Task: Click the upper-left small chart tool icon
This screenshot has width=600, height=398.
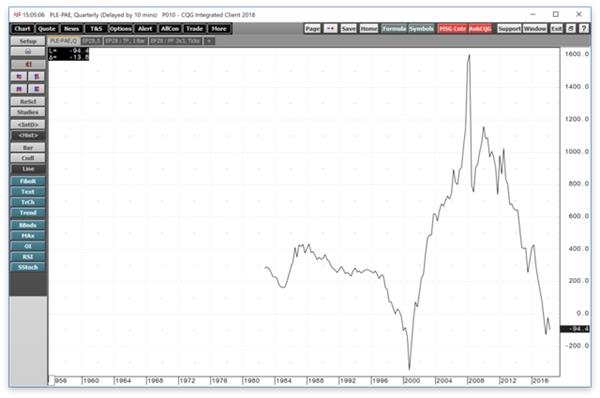Action: (x=19, y=77)
